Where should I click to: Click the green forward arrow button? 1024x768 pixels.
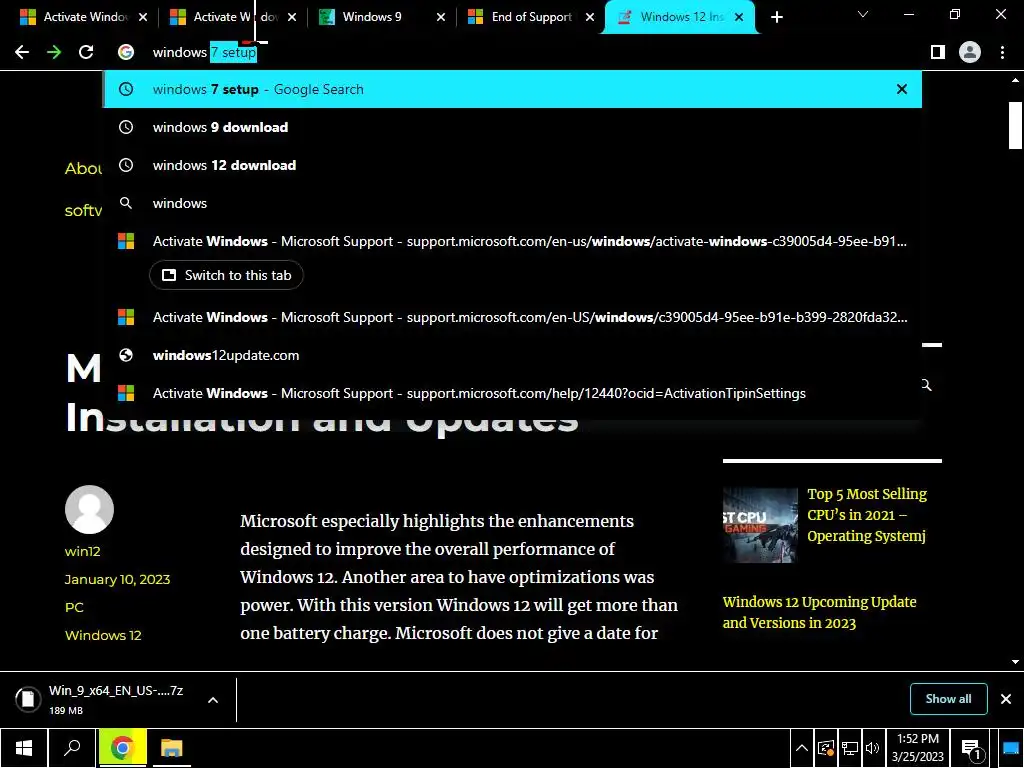[54, 52]
